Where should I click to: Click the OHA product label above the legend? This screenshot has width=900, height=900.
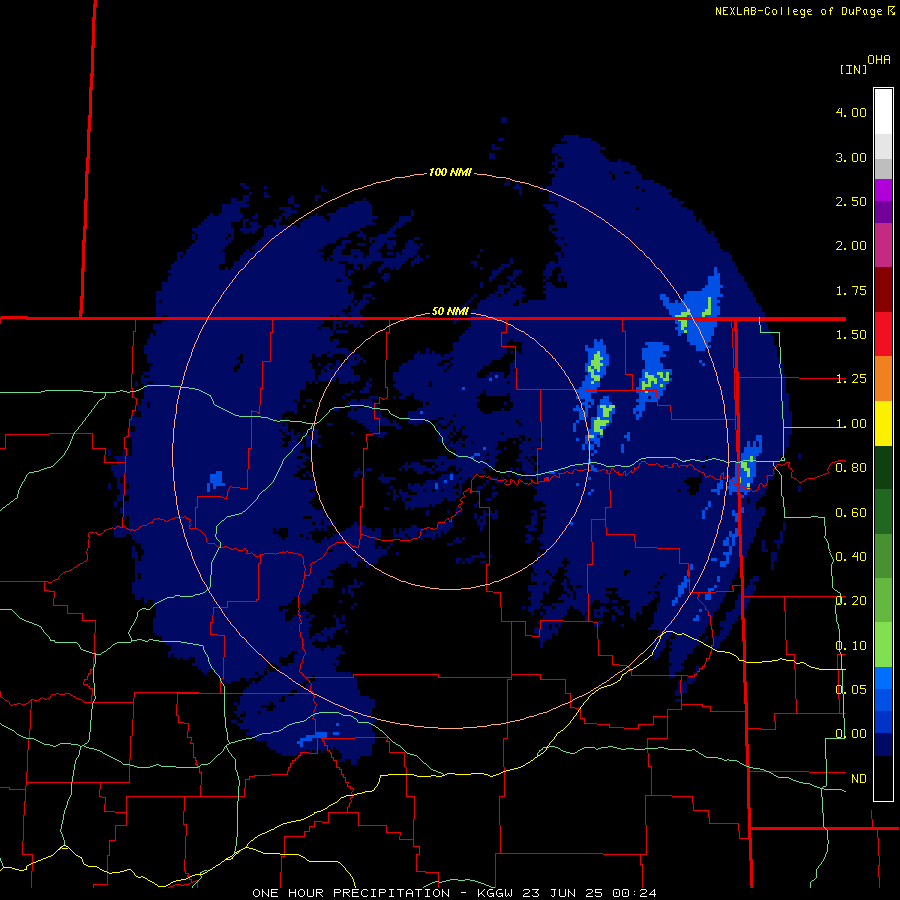[879, 60]
